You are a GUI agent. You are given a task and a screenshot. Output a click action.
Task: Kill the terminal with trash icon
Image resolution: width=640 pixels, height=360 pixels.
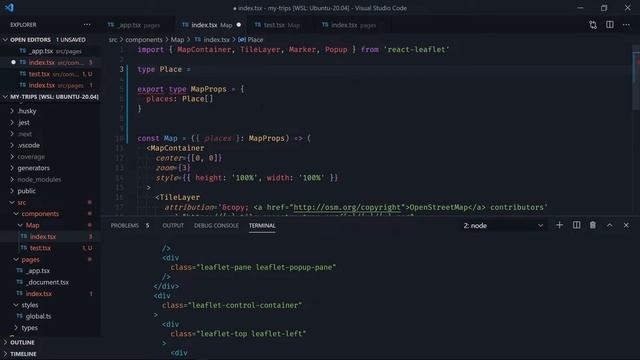coord(593,225)
